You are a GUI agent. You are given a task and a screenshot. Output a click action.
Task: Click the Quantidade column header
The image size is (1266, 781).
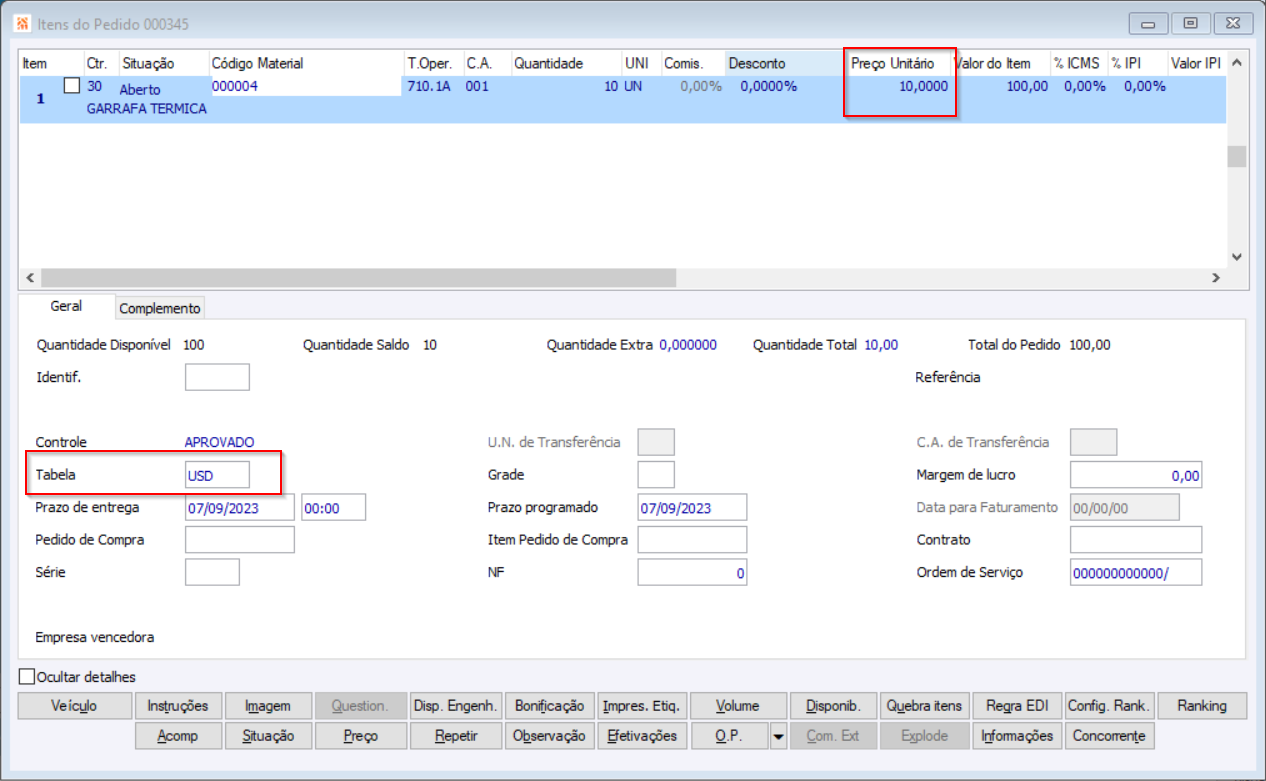(x=566, y=63)
